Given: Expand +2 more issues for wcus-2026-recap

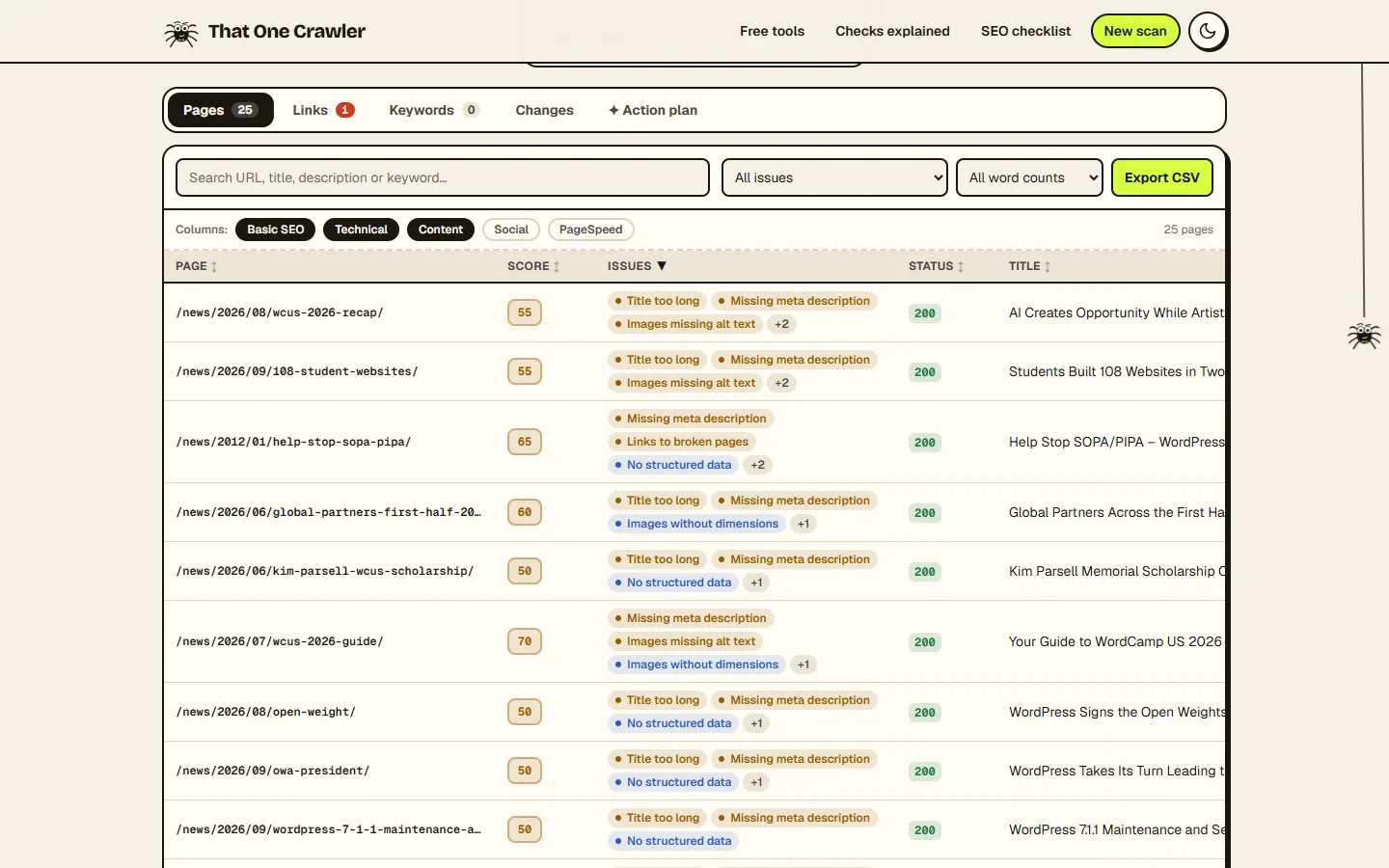Looking at the screenshot, I should tap(781, 324).
